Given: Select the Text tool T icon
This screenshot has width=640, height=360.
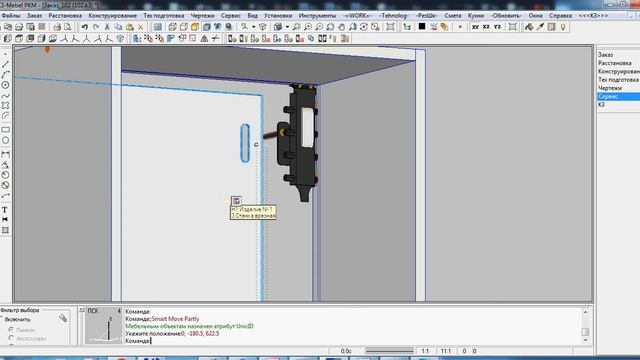Looking at the screenshot, I should click(x=5, y=210).
